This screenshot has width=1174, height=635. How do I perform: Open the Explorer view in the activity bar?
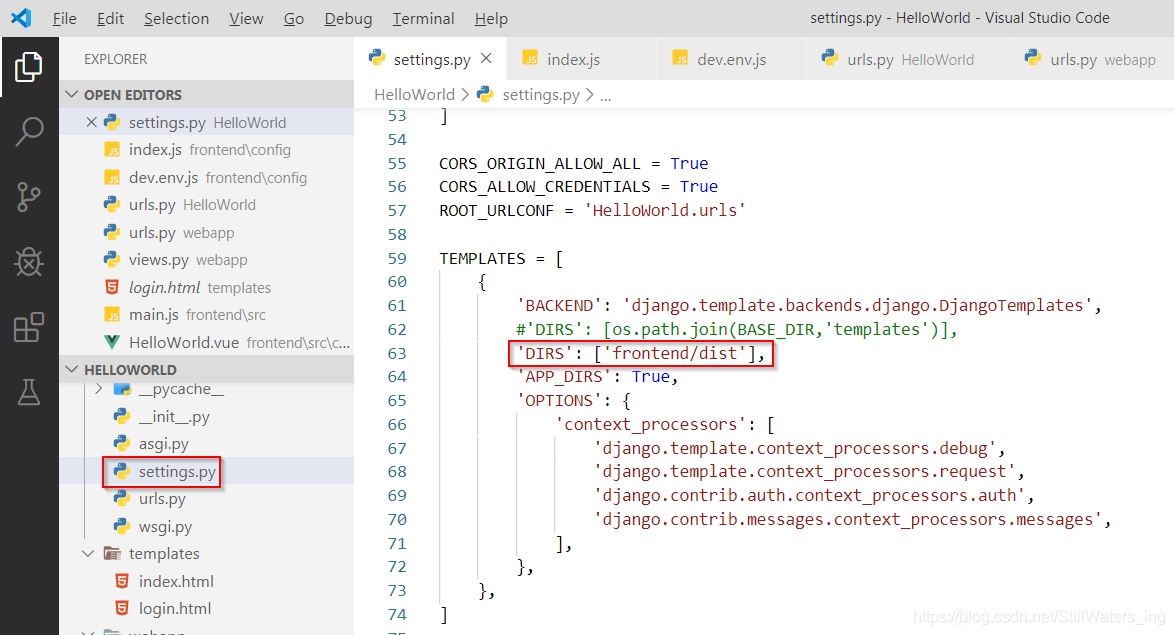[28, 67]
